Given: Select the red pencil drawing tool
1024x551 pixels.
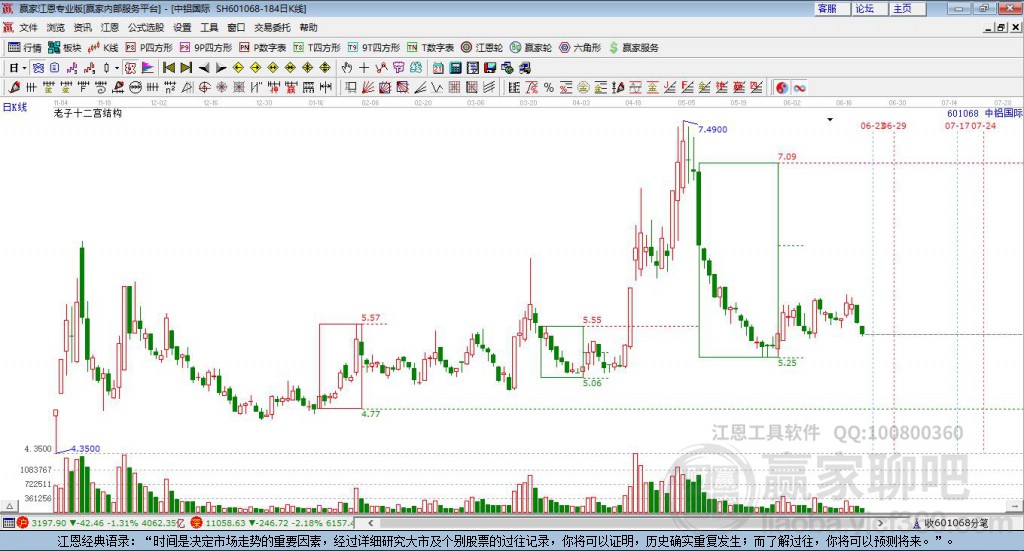Looking at the screenshot, I should (x=14, y=87).
